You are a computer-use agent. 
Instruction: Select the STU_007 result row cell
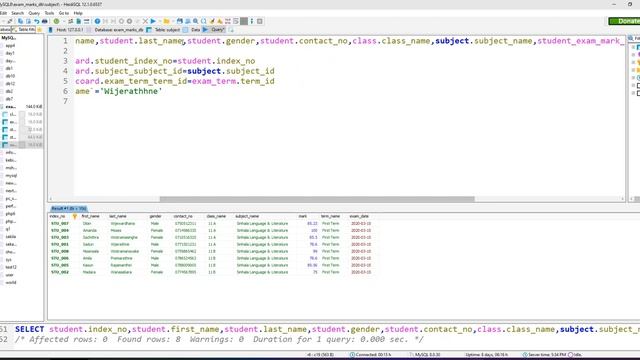(x=60, y=224)
